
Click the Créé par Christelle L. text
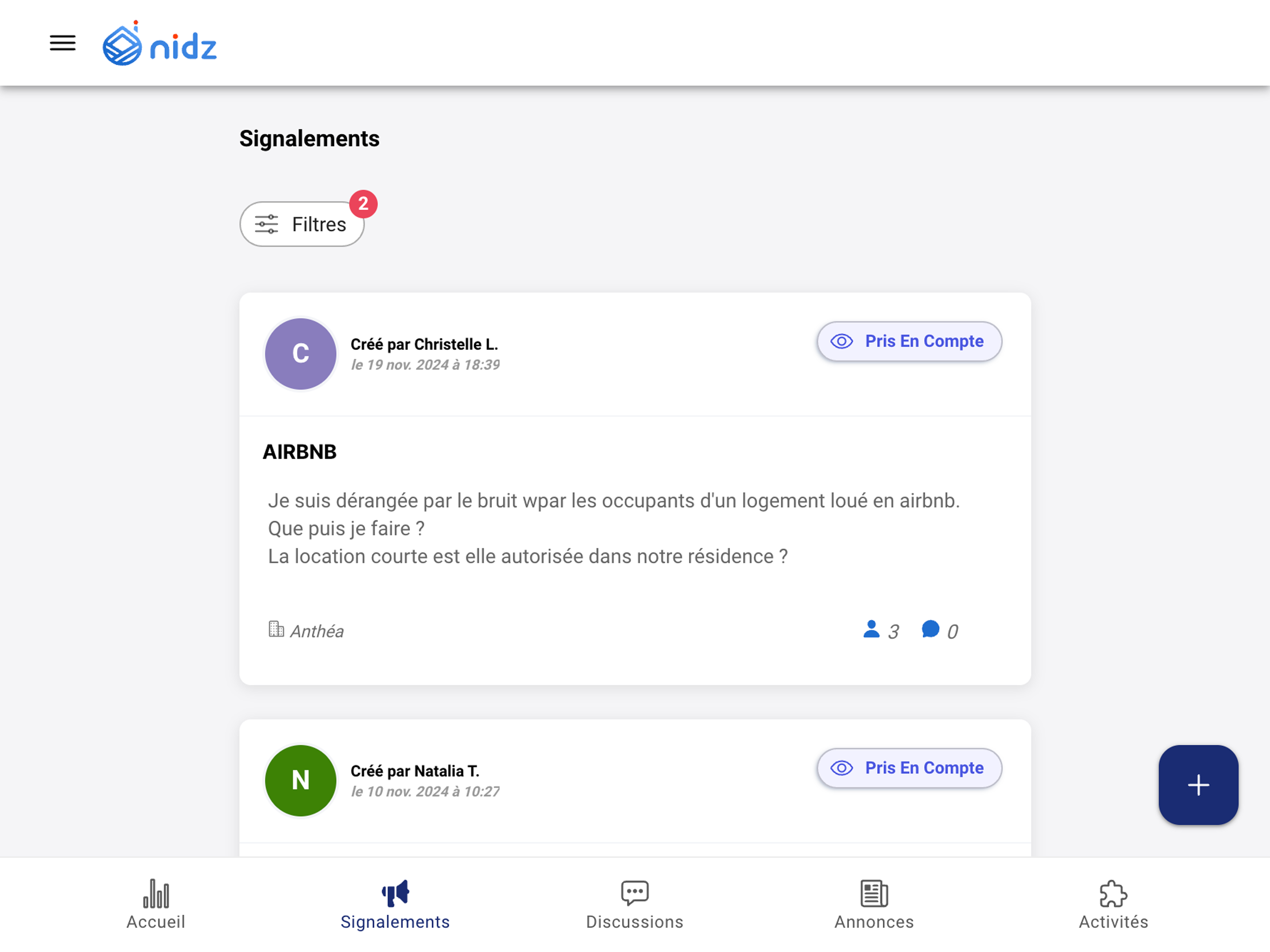(424, 344)
